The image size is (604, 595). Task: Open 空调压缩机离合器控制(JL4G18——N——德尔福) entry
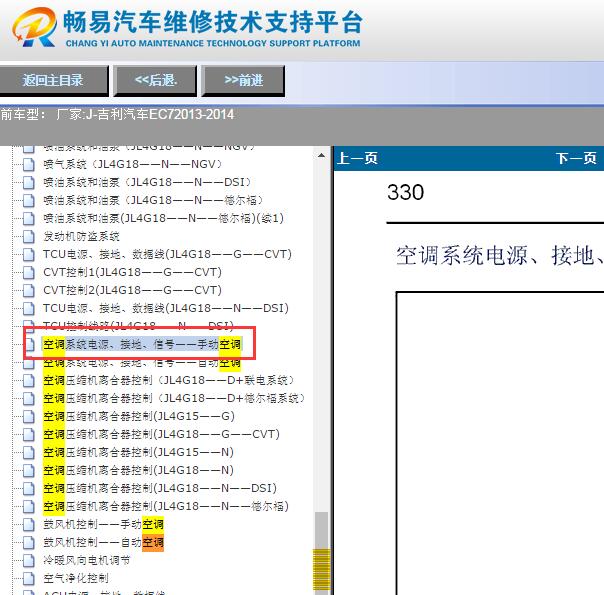point(166,506)
